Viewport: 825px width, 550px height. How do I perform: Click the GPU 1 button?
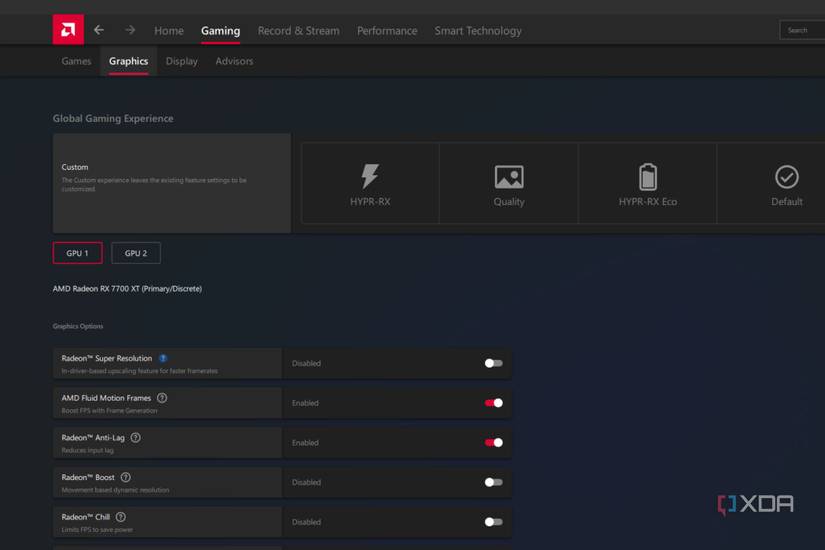click(77, 253)
